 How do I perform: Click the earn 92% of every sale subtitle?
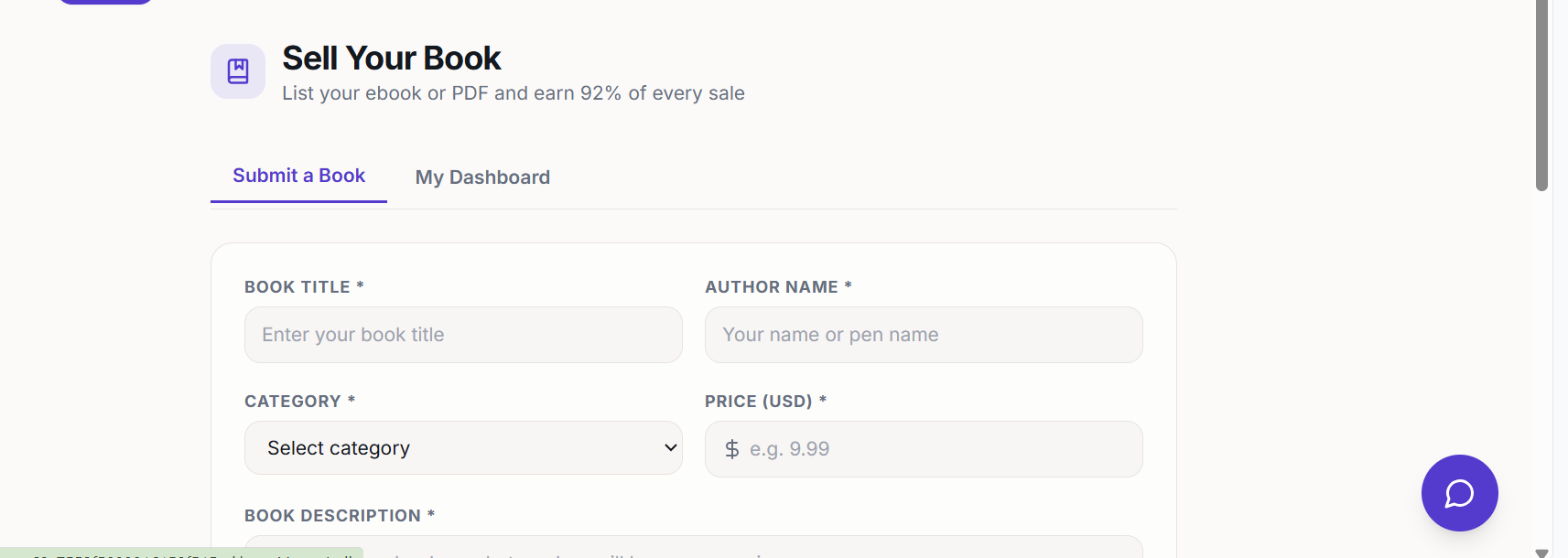click(513, 93)
